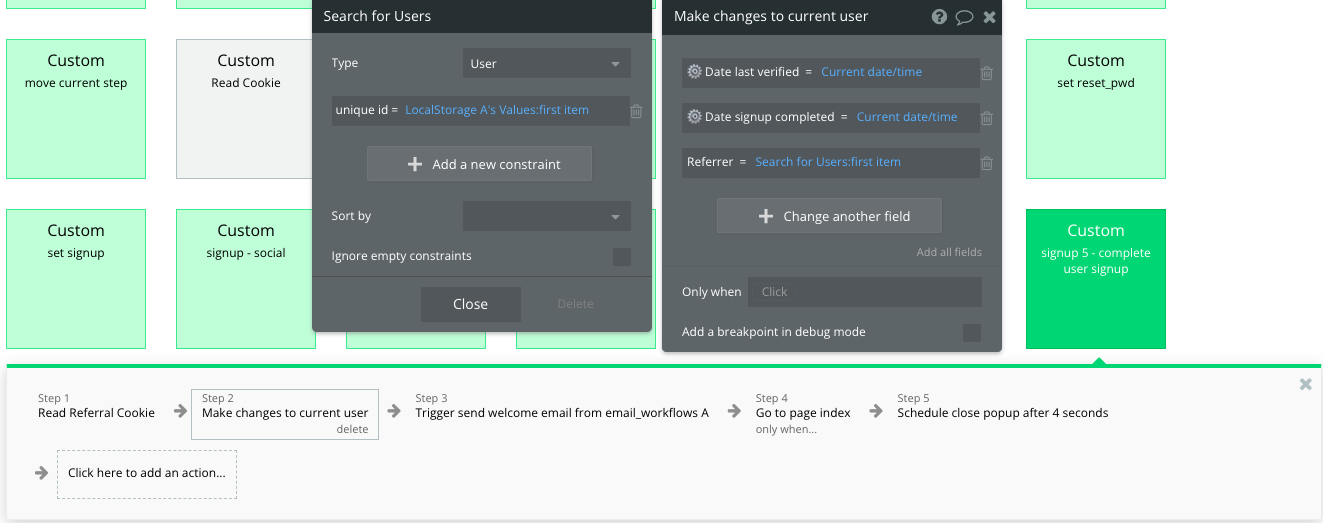Image resolution: width=1323 pixels, height=523 pixels.
Task: Open help for Make changes to current user
Action: (939, 16)
